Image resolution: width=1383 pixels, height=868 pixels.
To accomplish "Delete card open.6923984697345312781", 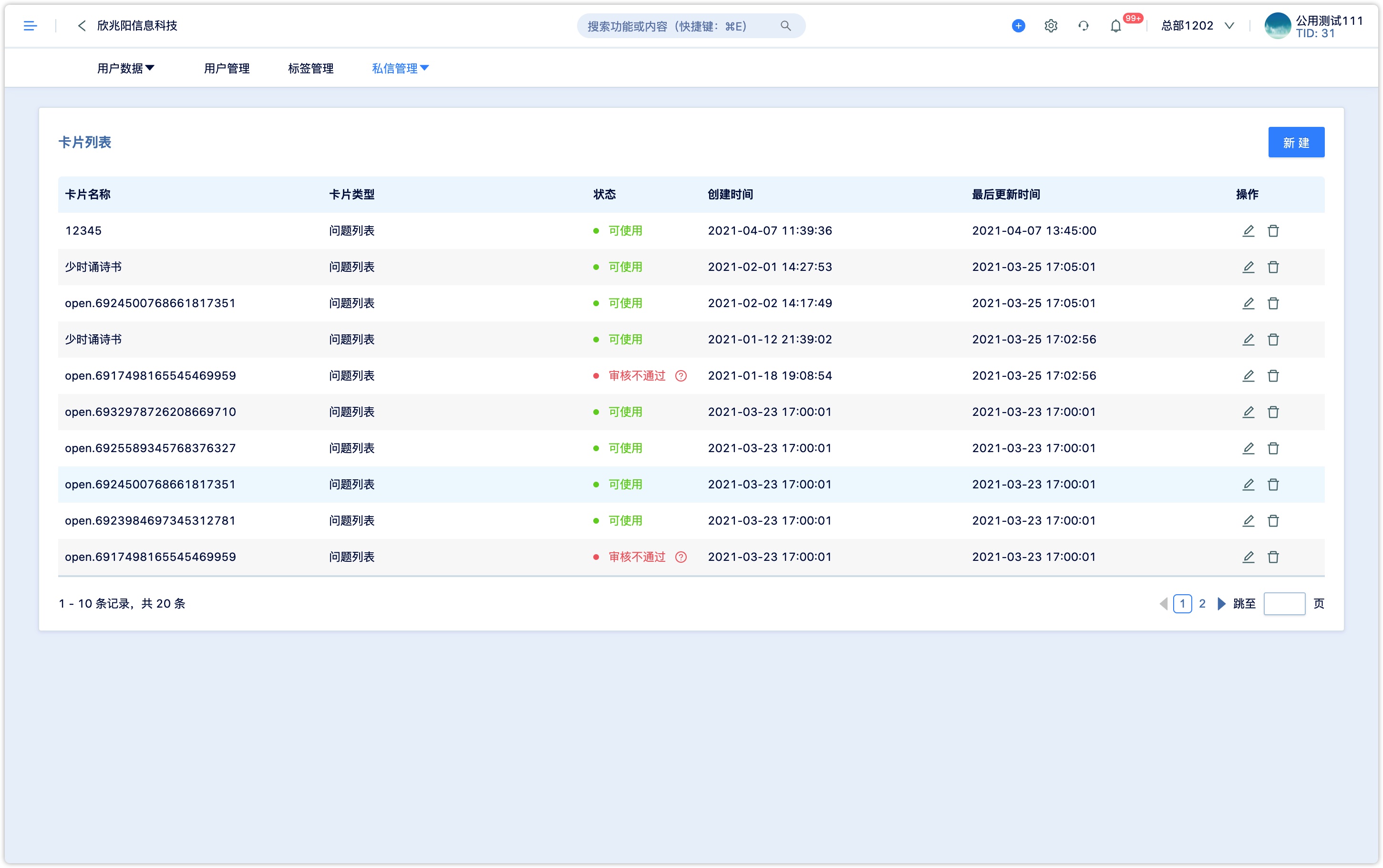I will click(1273, 521).
